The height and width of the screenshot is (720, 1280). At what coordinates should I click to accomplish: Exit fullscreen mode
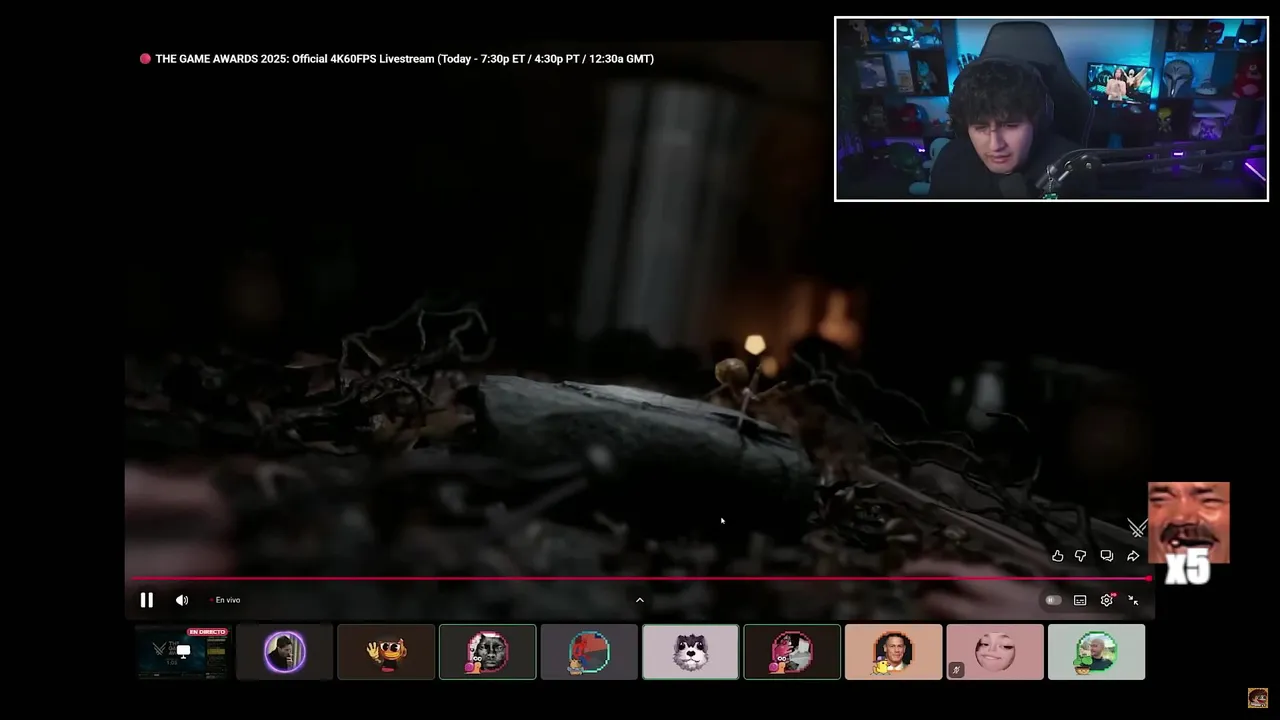[1133, 600]
